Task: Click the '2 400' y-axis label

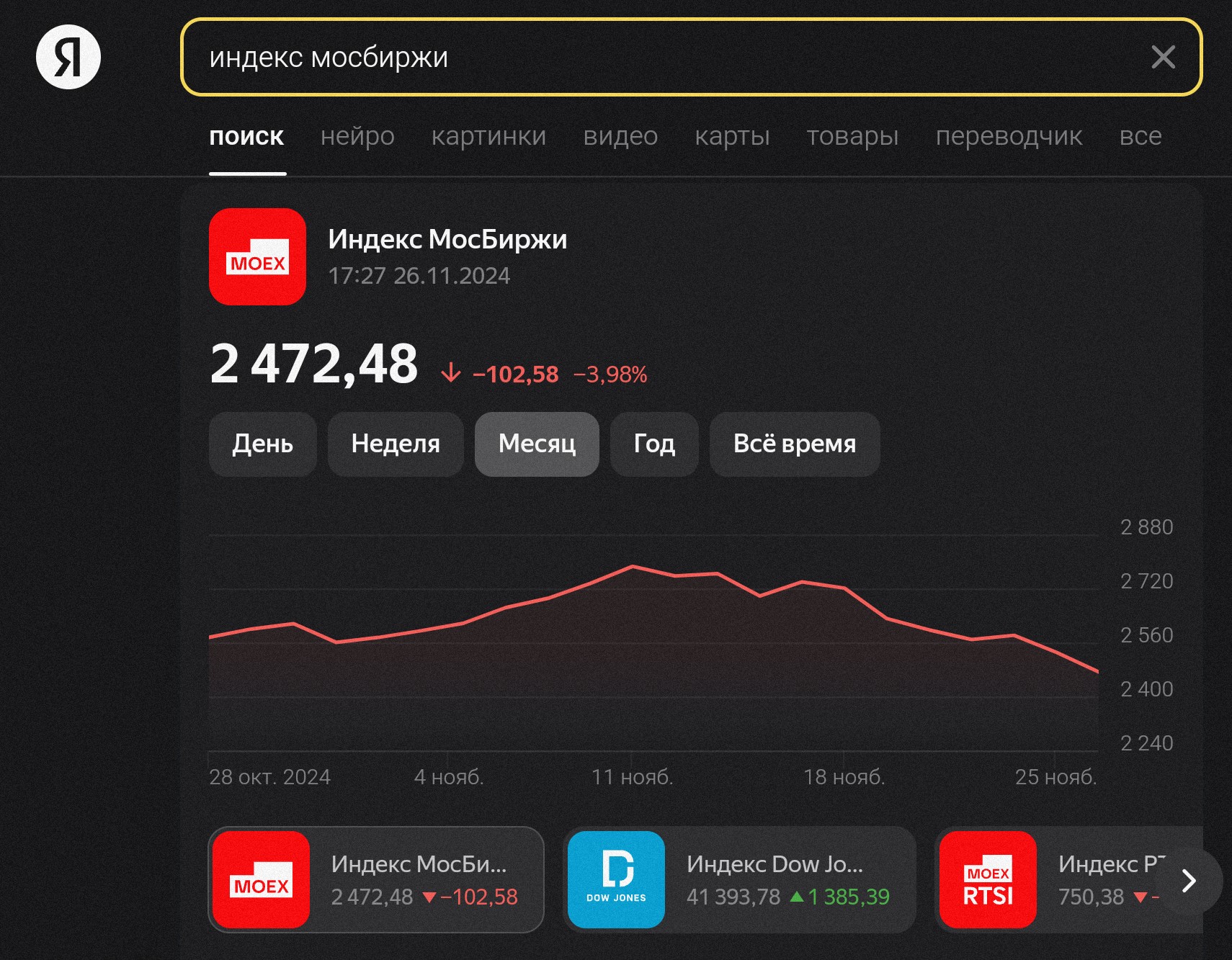Action: (1146, 689)
